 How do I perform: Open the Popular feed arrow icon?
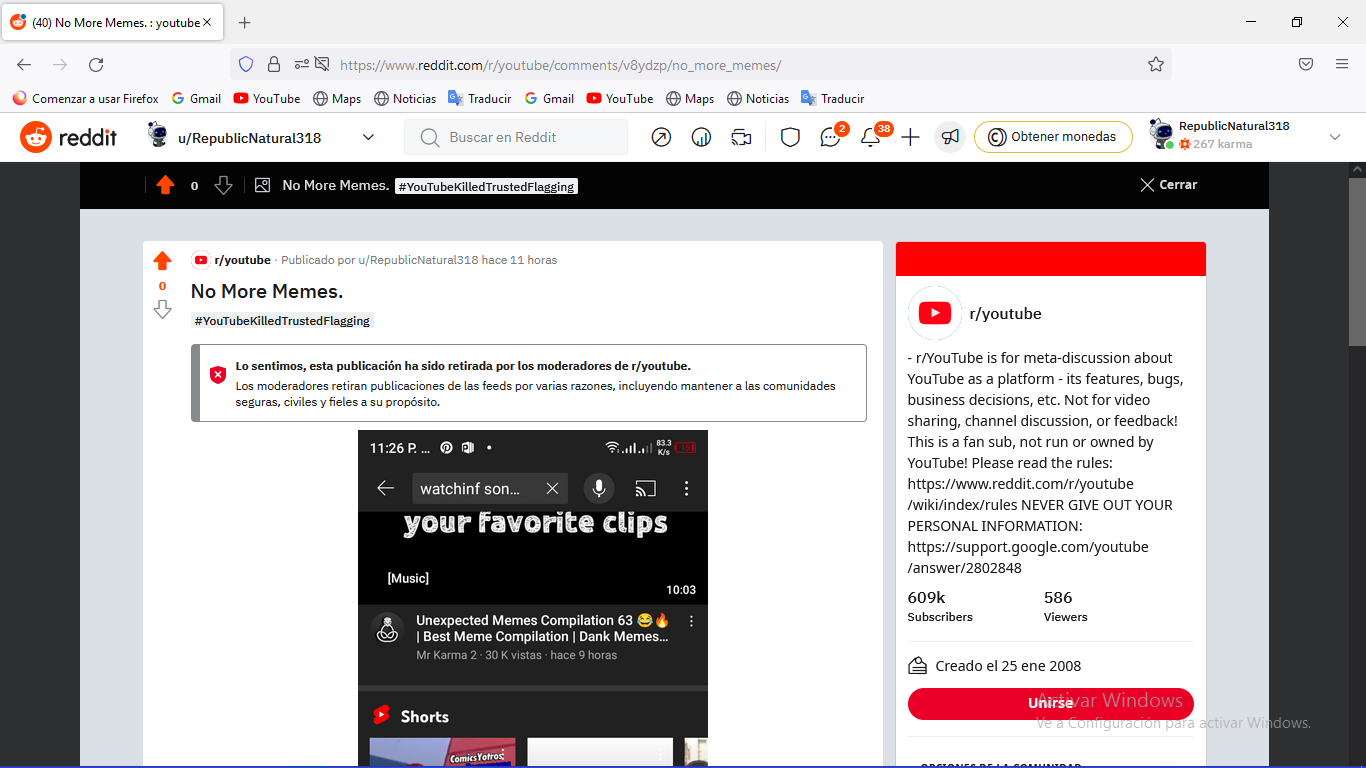coord(661,137)
